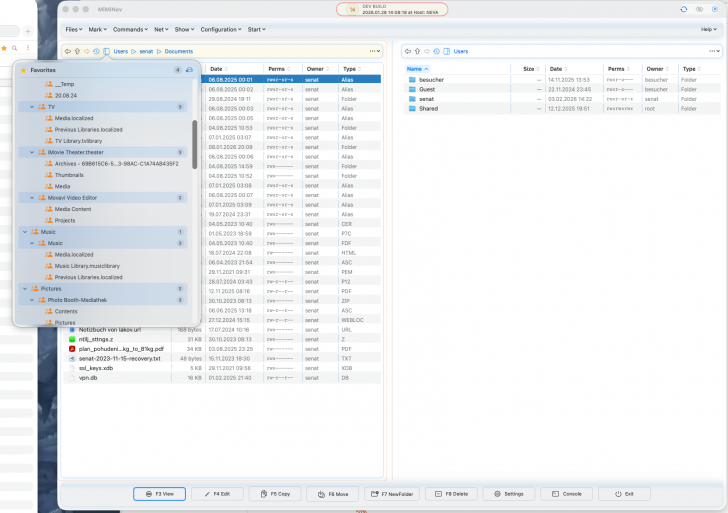Click the ntllj_sttngs.z green file icon
This screenshot has height=513, width=728.
coord(72,339)
